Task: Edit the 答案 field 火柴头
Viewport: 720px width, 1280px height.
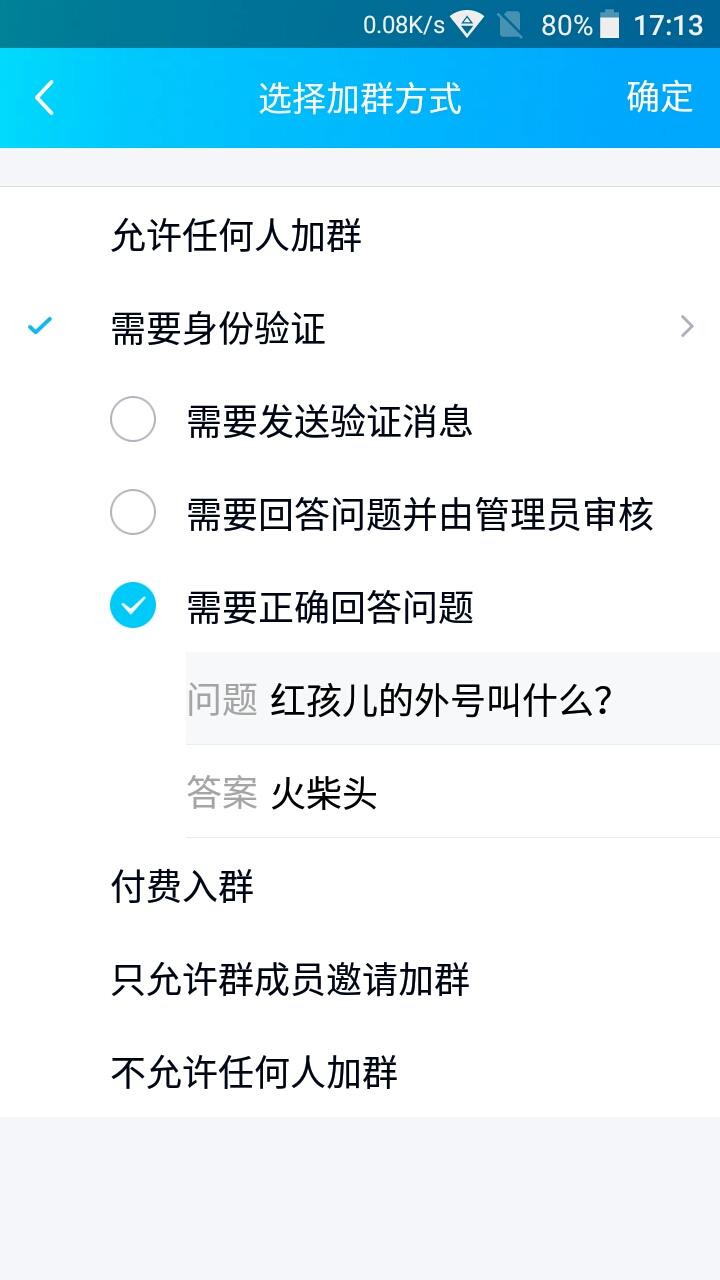Action: [453, 791]
